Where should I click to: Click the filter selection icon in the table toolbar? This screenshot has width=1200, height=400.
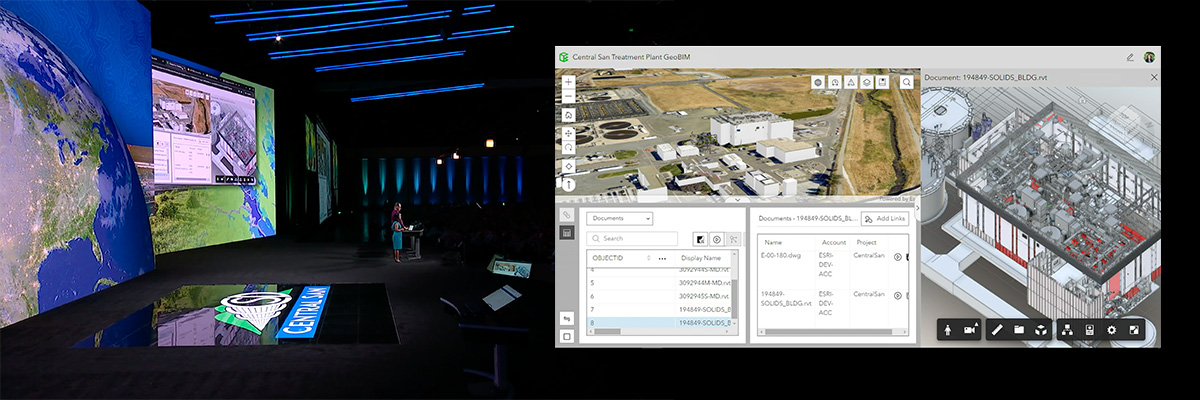tap(700, 239)
